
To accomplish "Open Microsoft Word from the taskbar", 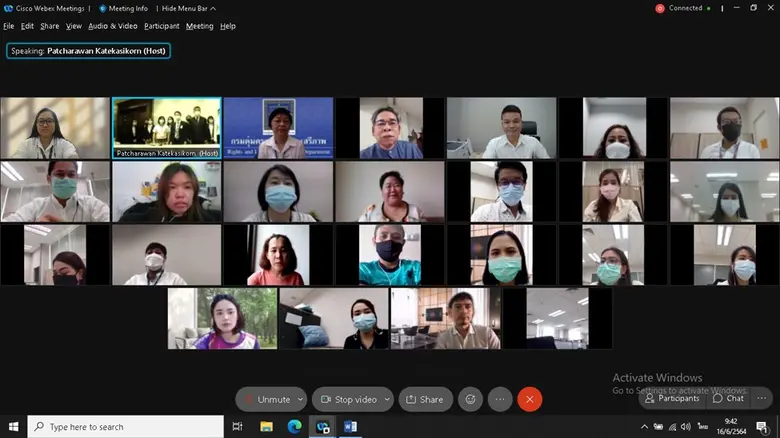I will pos(352,427).
